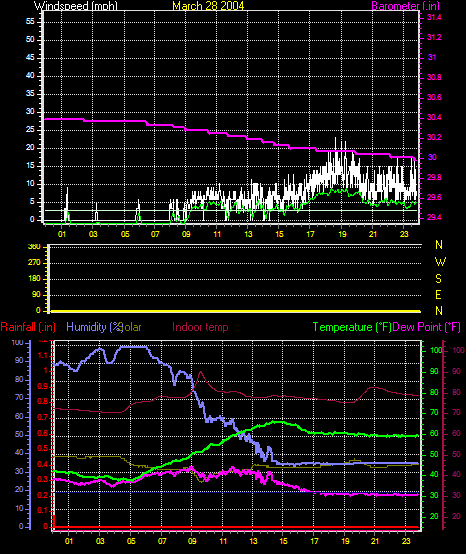Screen dimensions: 466x554
Task: Click the S compass letter on direction chart
Action: click(x=438, y=279)
